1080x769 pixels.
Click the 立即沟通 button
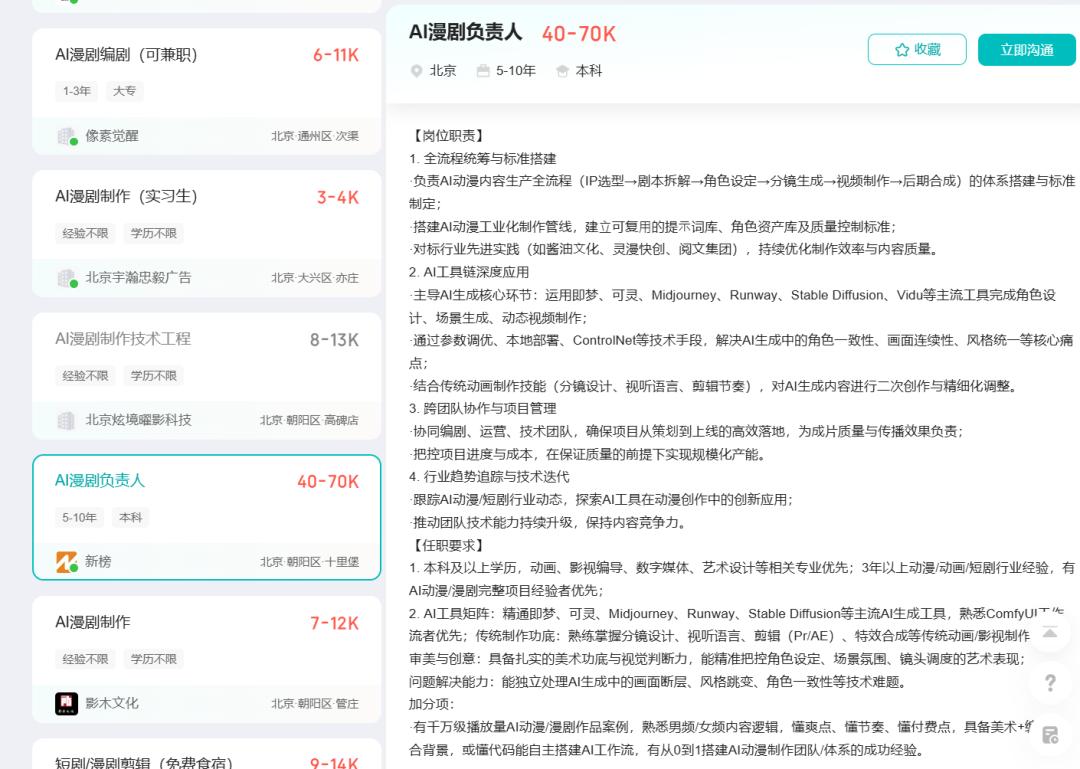1026,49
